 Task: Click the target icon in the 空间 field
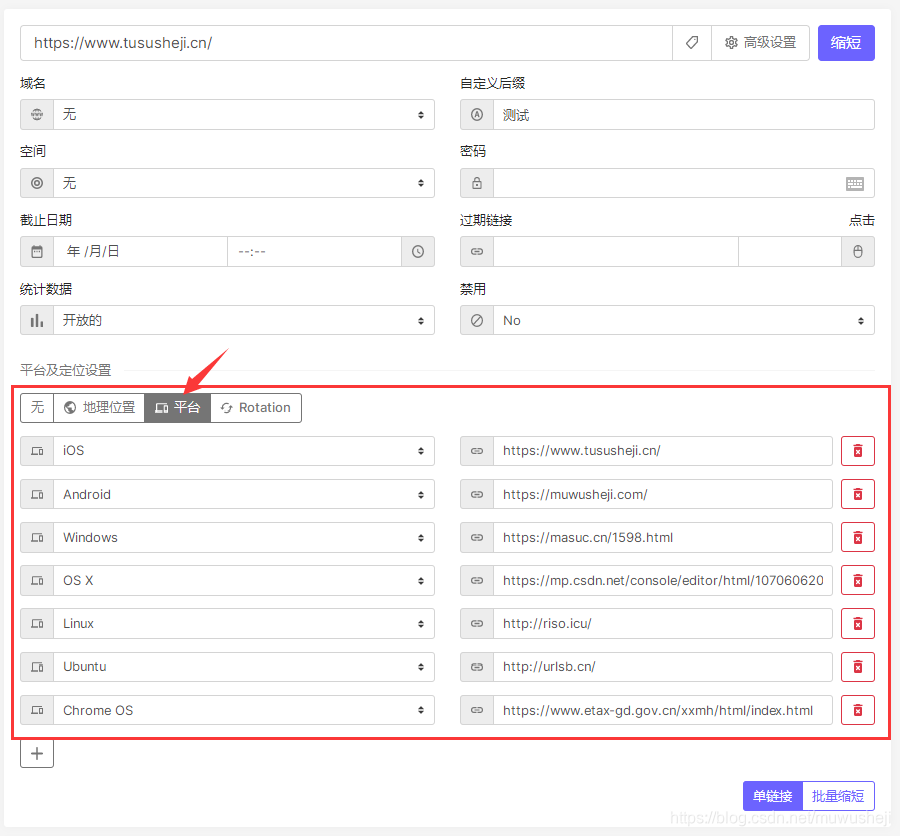point(37,183)
